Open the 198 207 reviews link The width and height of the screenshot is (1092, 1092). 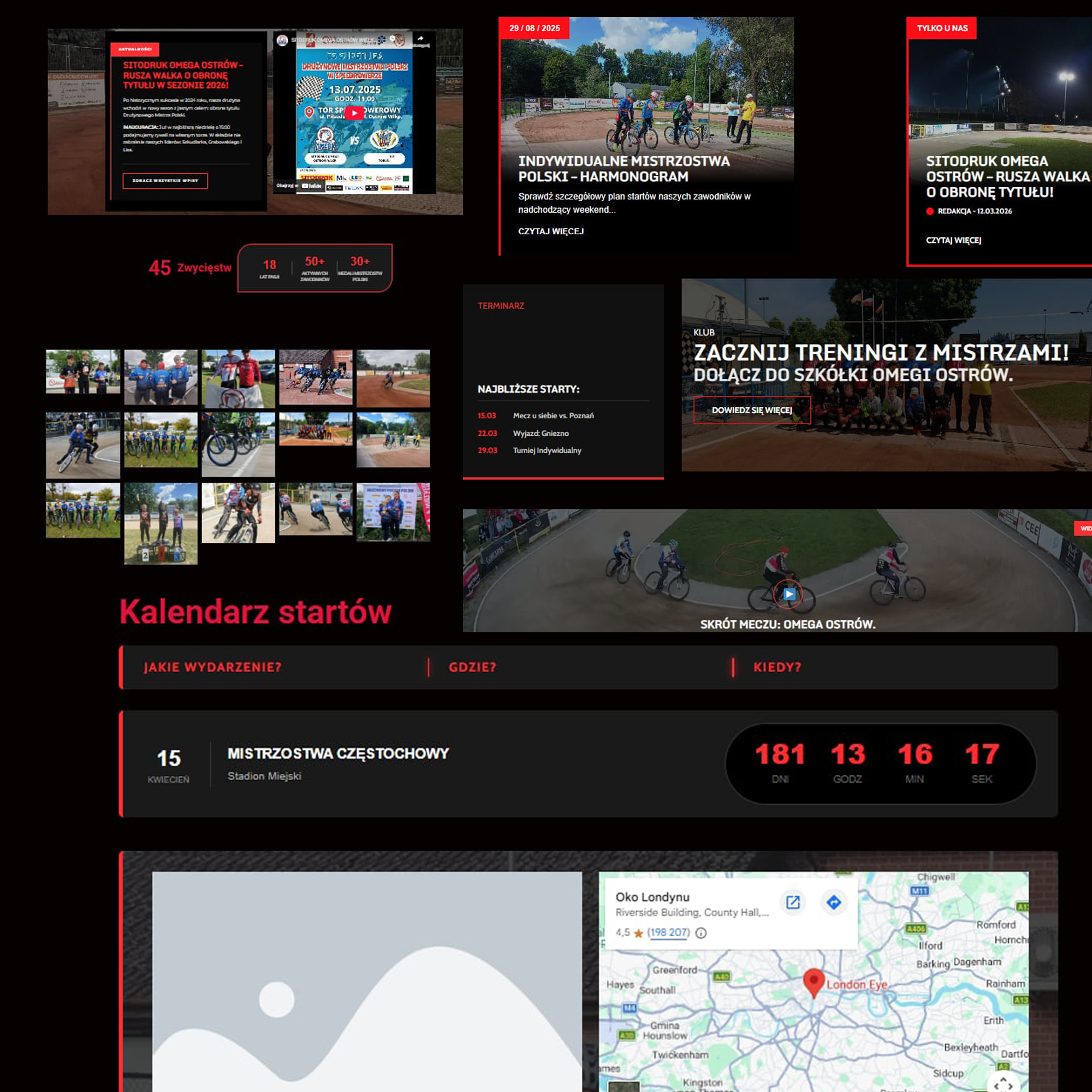669,933
